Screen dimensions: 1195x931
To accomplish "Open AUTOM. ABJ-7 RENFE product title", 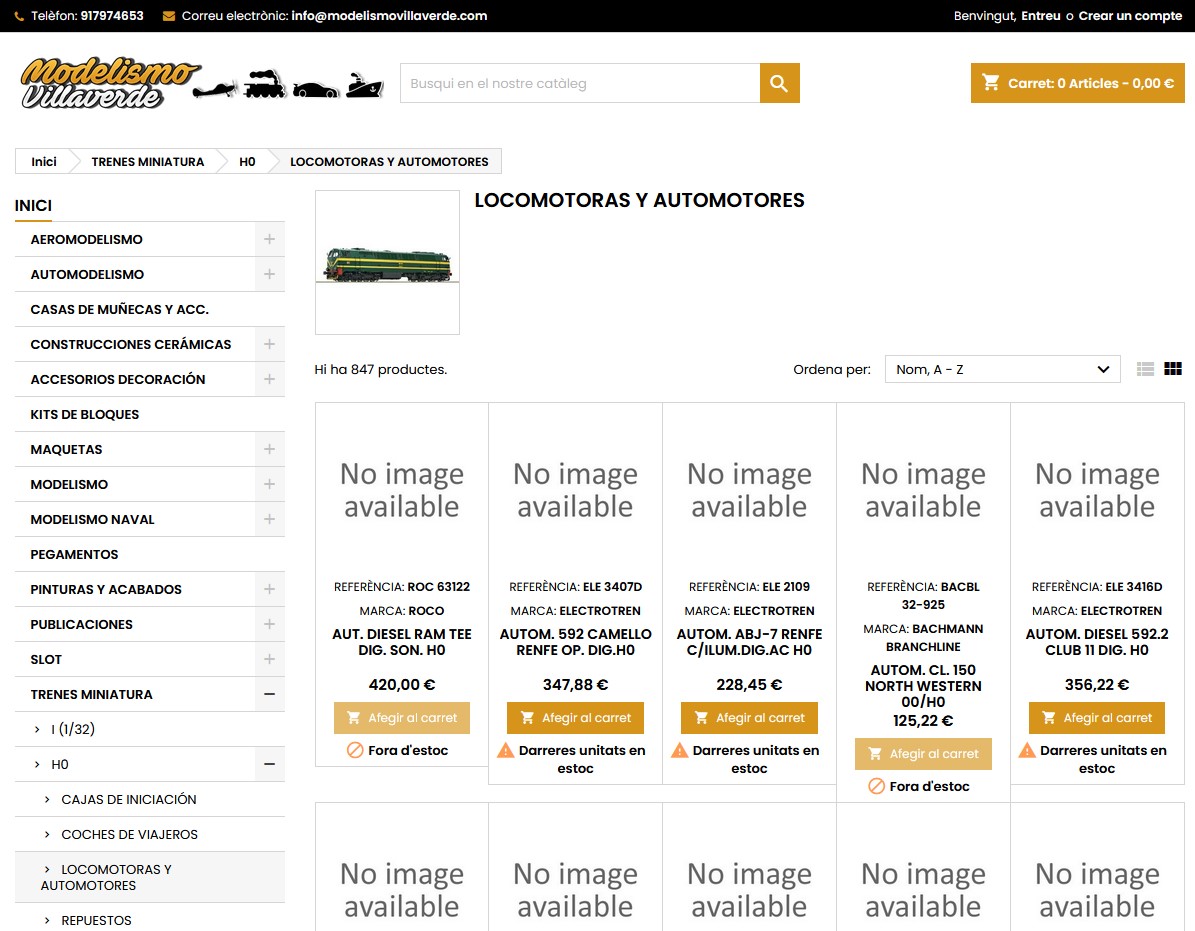I will (x=749, y=642).
